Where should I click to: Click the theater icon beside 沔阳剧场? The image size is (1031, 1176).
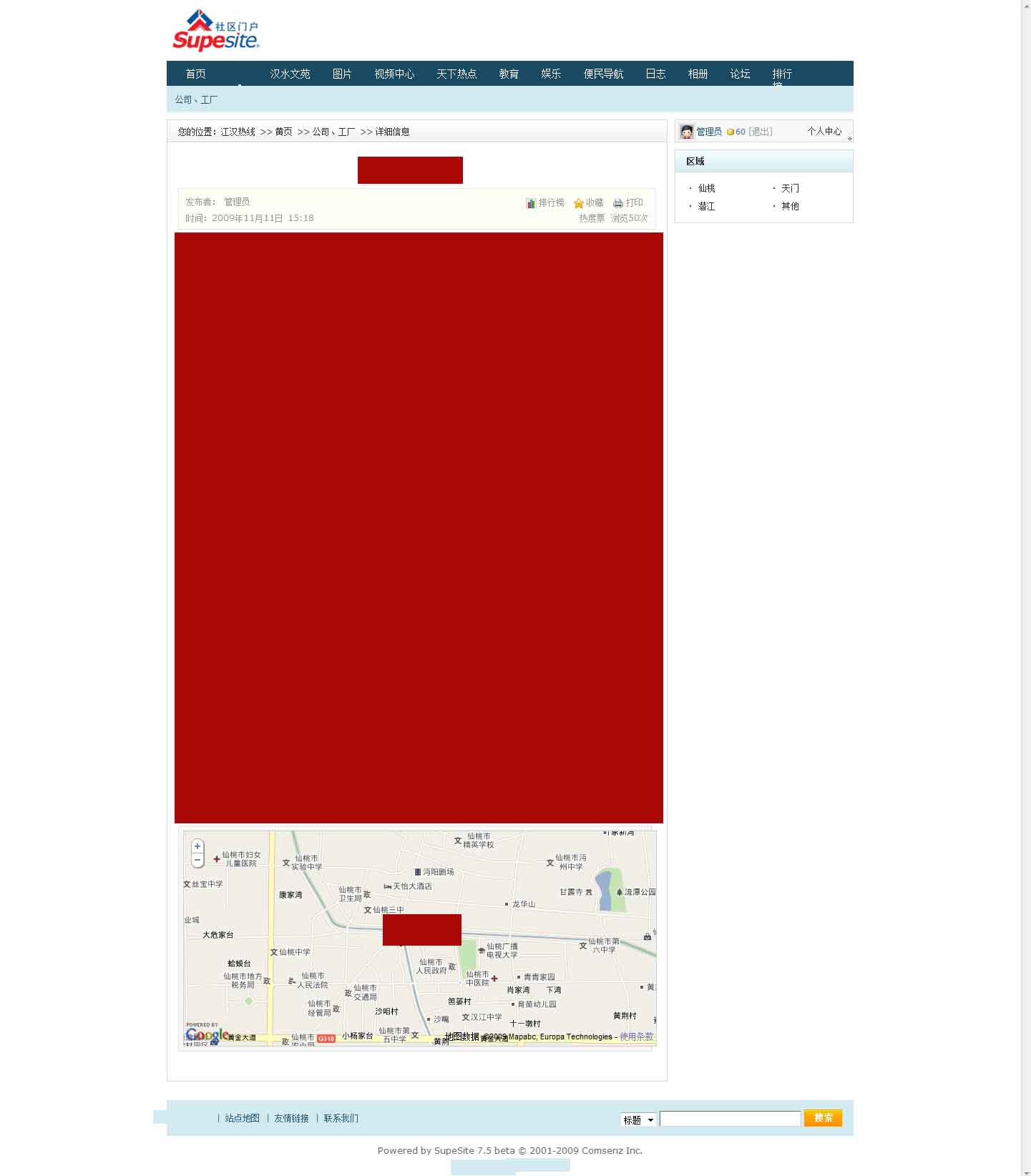point(418,872)
